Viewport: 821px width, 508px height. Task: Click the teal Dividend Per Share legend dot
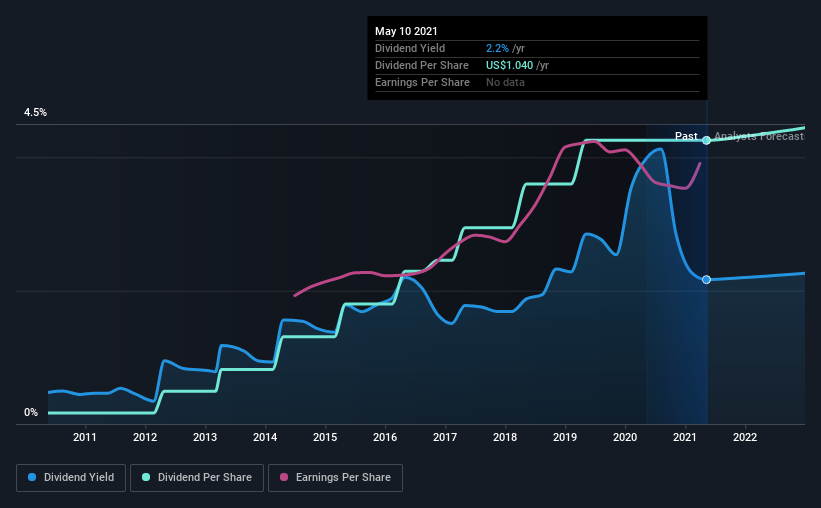146,477
